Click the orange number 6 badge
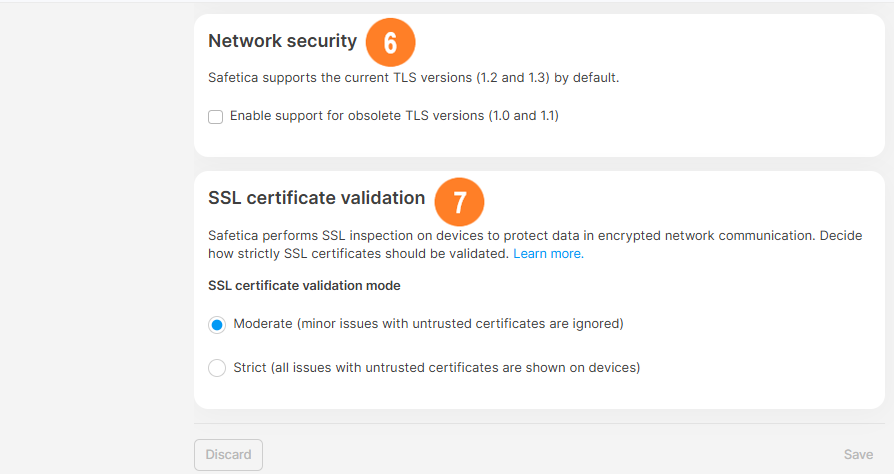894x474 pixels. pyautogui.click(x=390, y=43)
